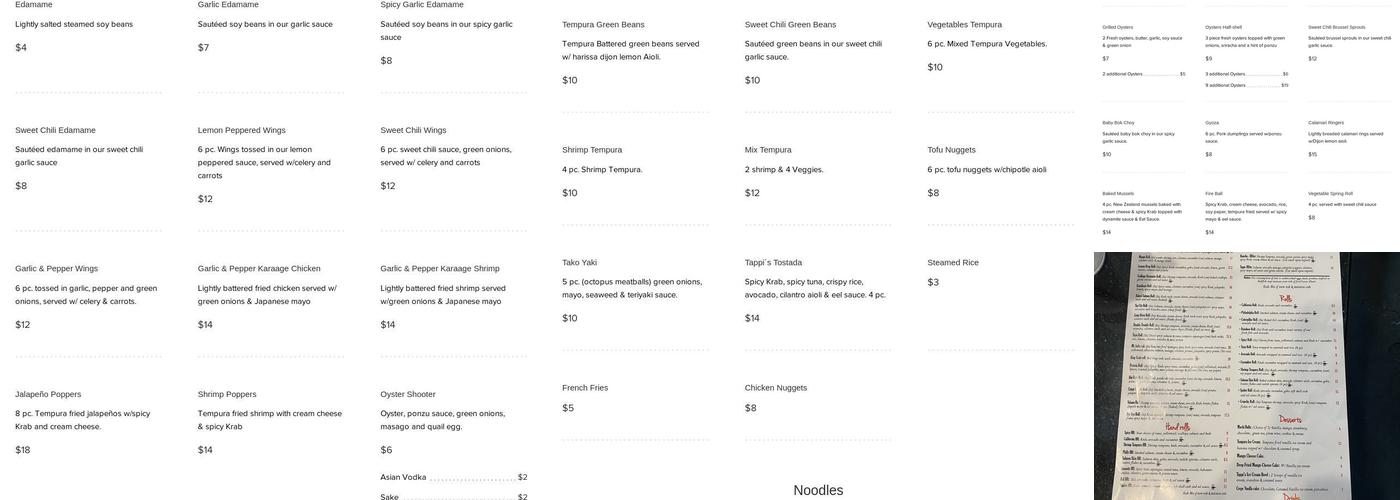The width and height of the screenshot is (1400, 500).
Task: Click the Tako Yaki item
Action: pos(579,262)
